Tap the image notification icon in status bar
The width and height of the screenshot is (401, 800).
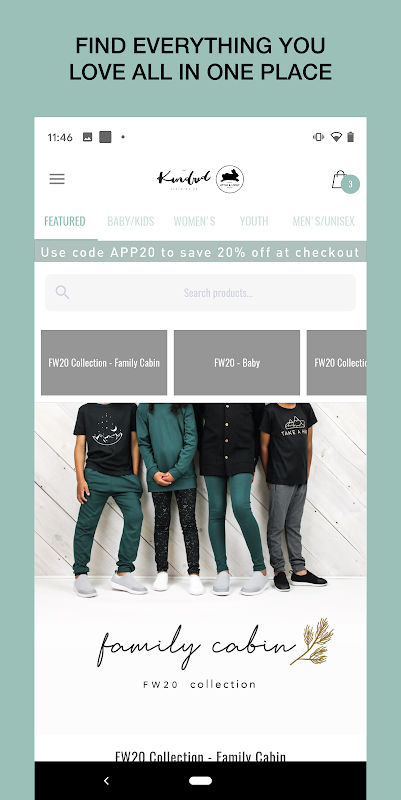(88, 137)
